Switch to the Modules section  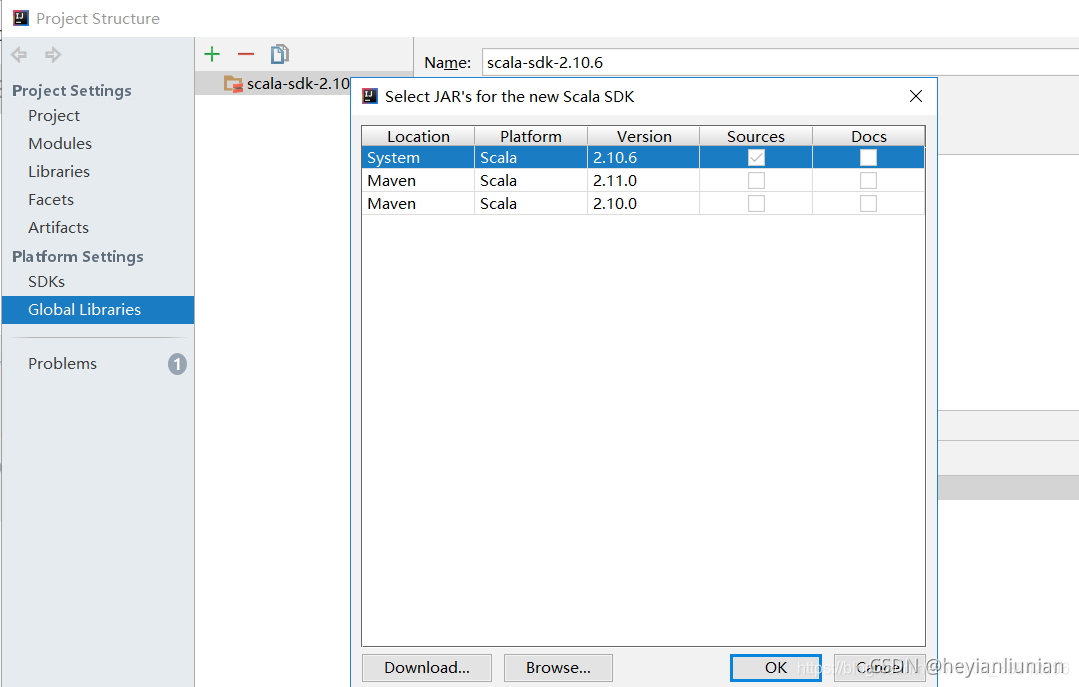[60, 143]
